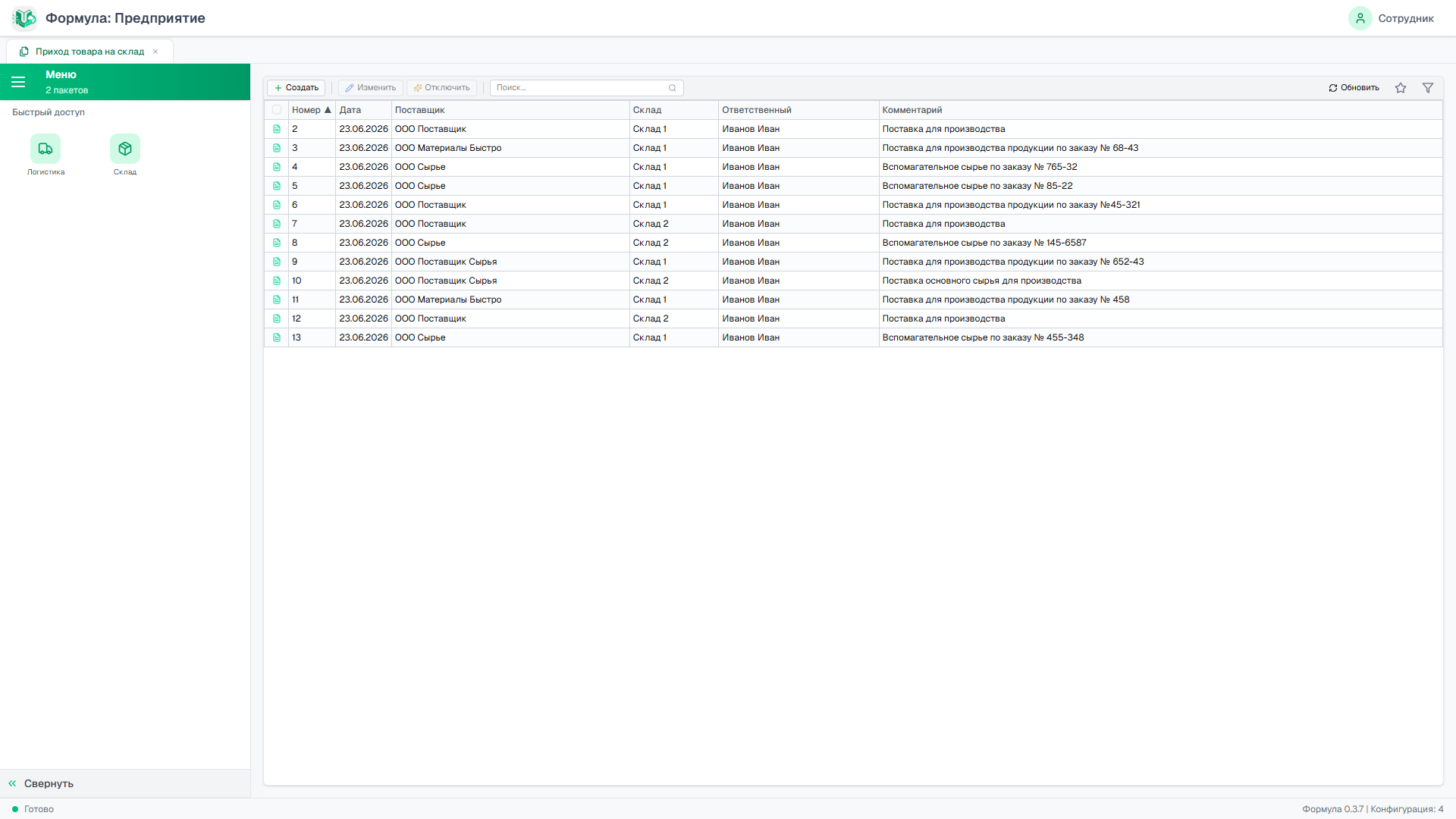Screen dimensions: 1456x819
Task: Switch to the Приход товара на склад tab
Action: [89, 52]
